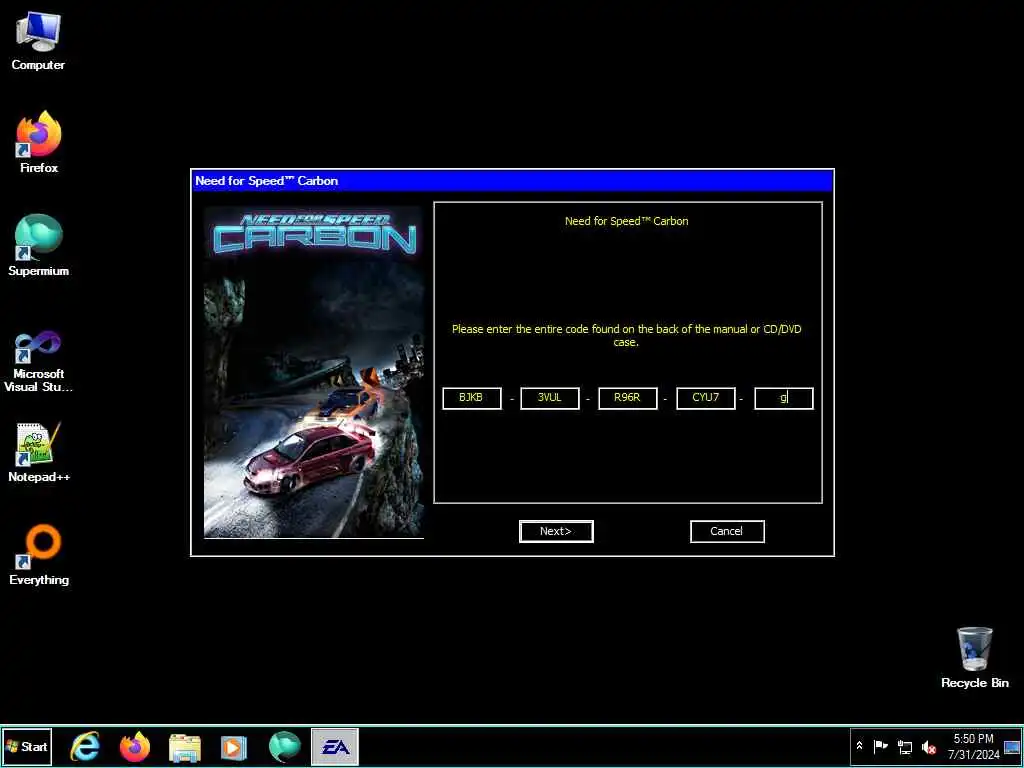Open the Supermium desktop shortcut
This screenshot has width=1024, height=768.
click(x=39, y=246)
